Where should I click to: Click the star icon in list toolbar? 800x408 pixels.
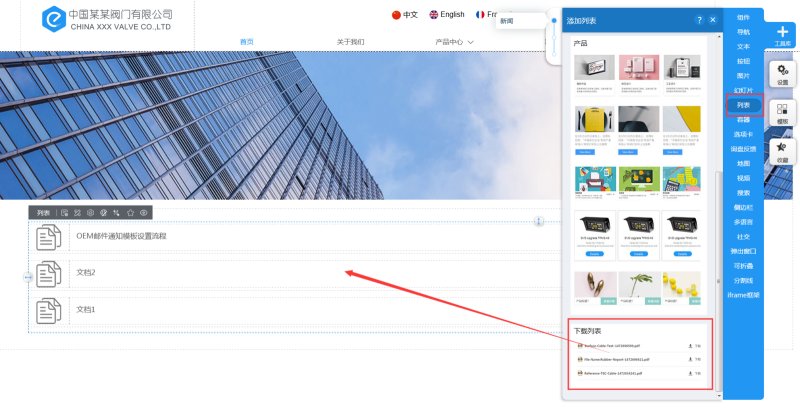coord(131,213)
